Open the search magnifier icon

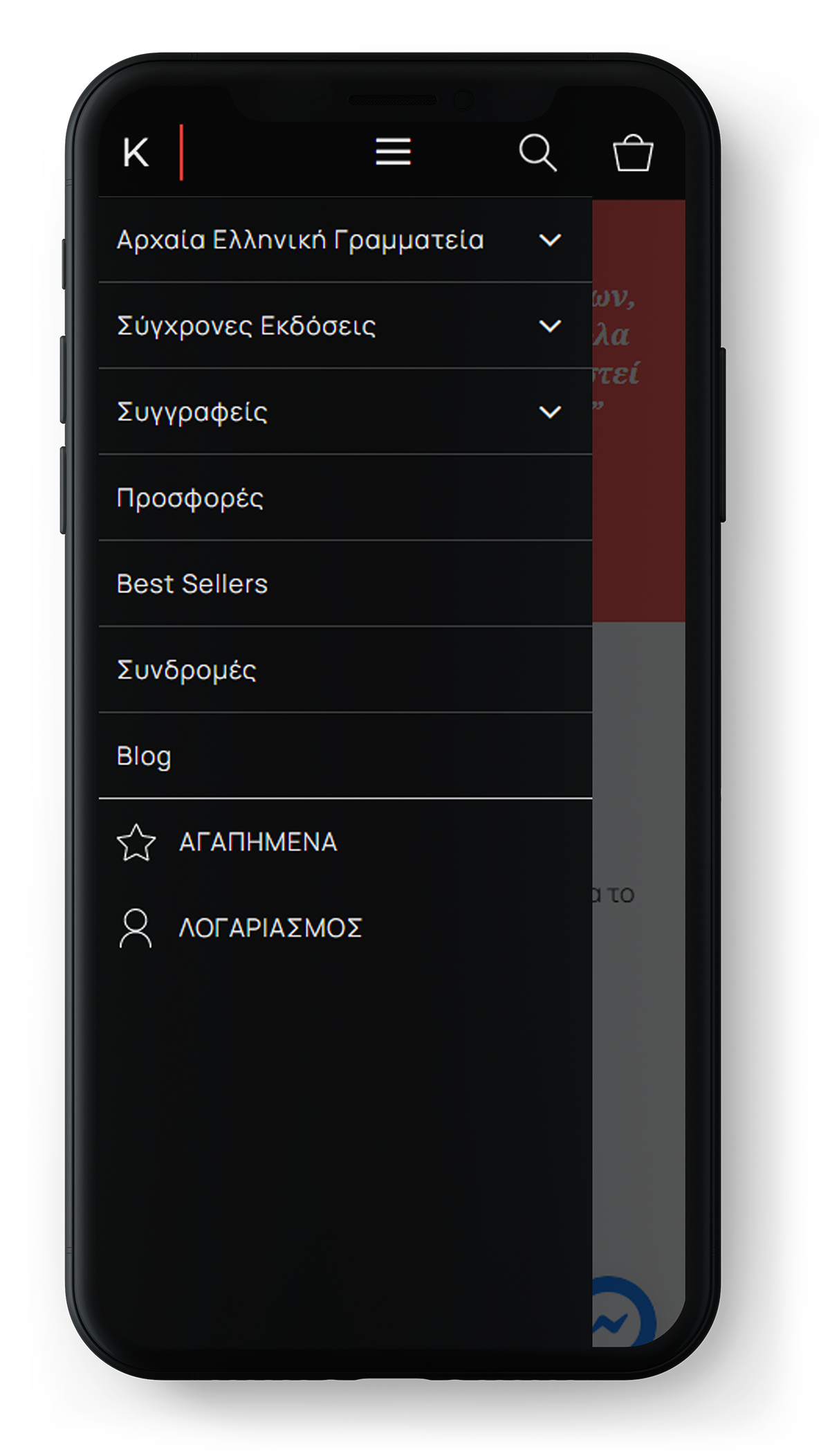click(x=538, y=152)
